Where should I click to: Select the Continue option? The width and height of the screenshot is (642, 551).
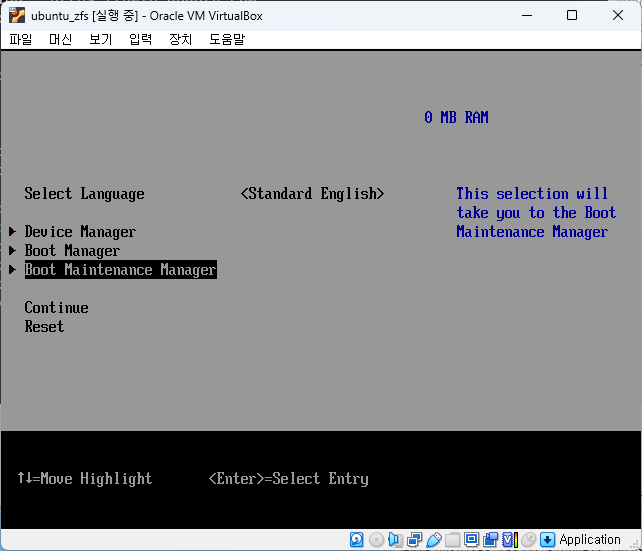pos(56,308)
